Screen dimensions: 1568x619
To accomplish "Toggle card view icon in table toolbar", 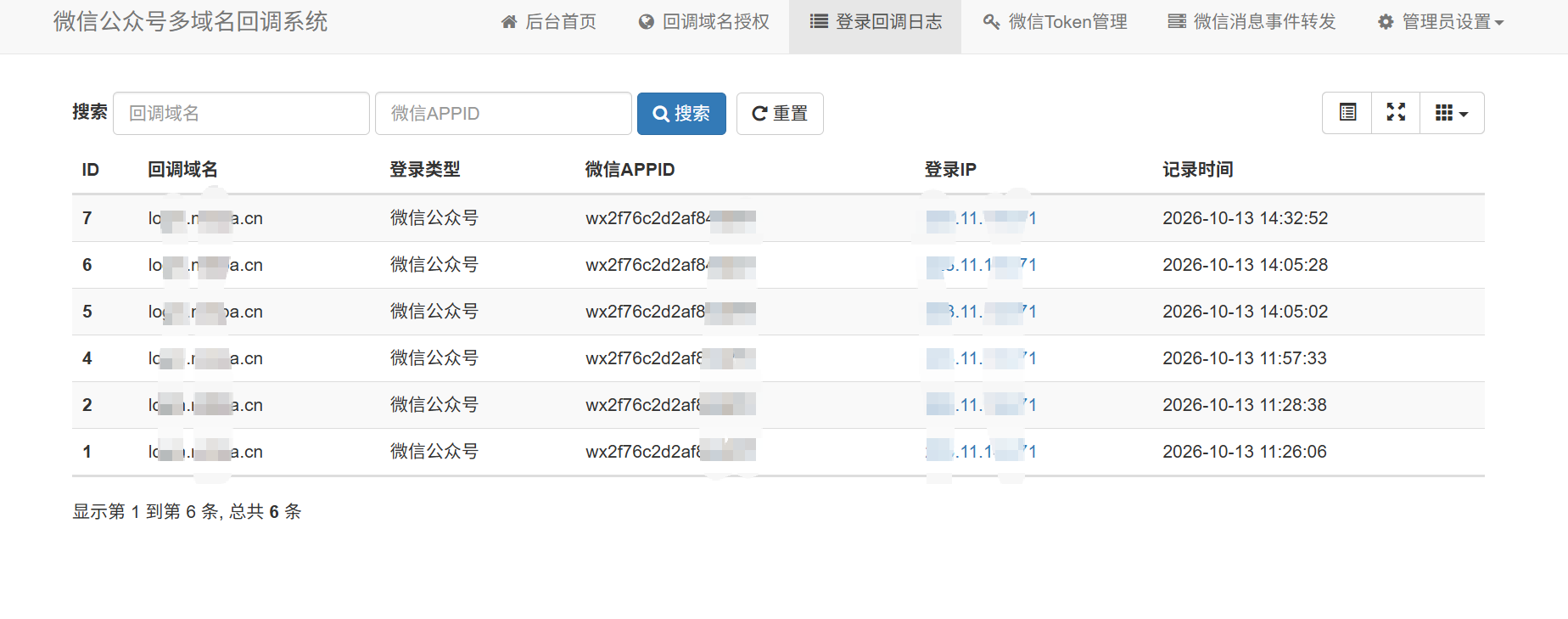I will click(x=1347, y=113).
